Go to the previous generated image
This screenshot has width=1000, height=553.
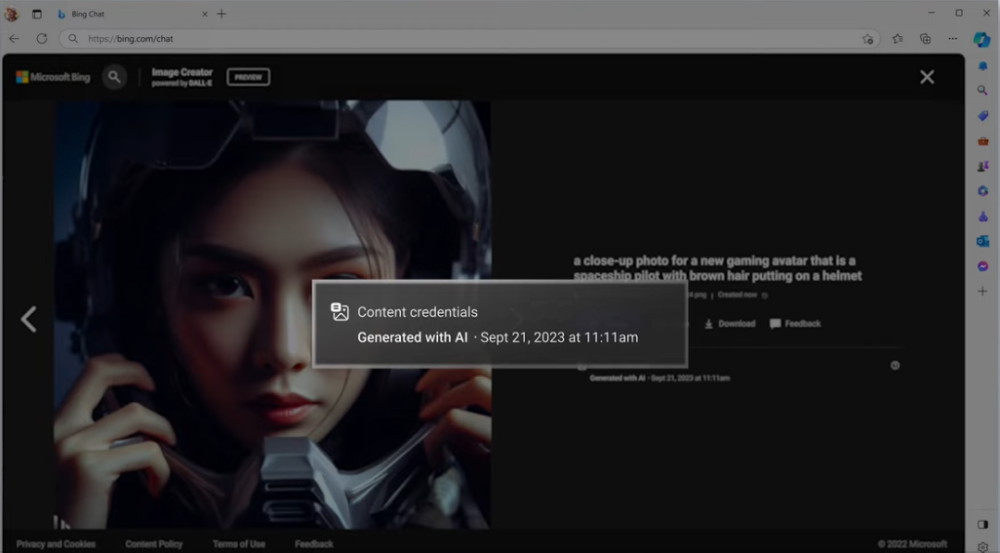29,319
